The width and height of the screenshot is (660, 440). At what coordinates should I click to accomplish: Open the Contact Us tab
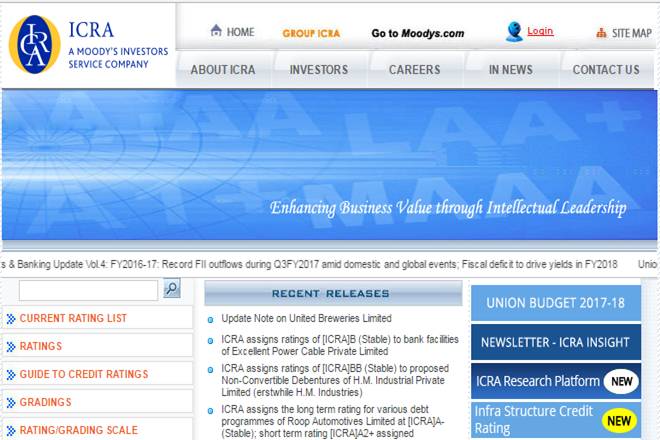pyautogui.click(x=606, y=70)
